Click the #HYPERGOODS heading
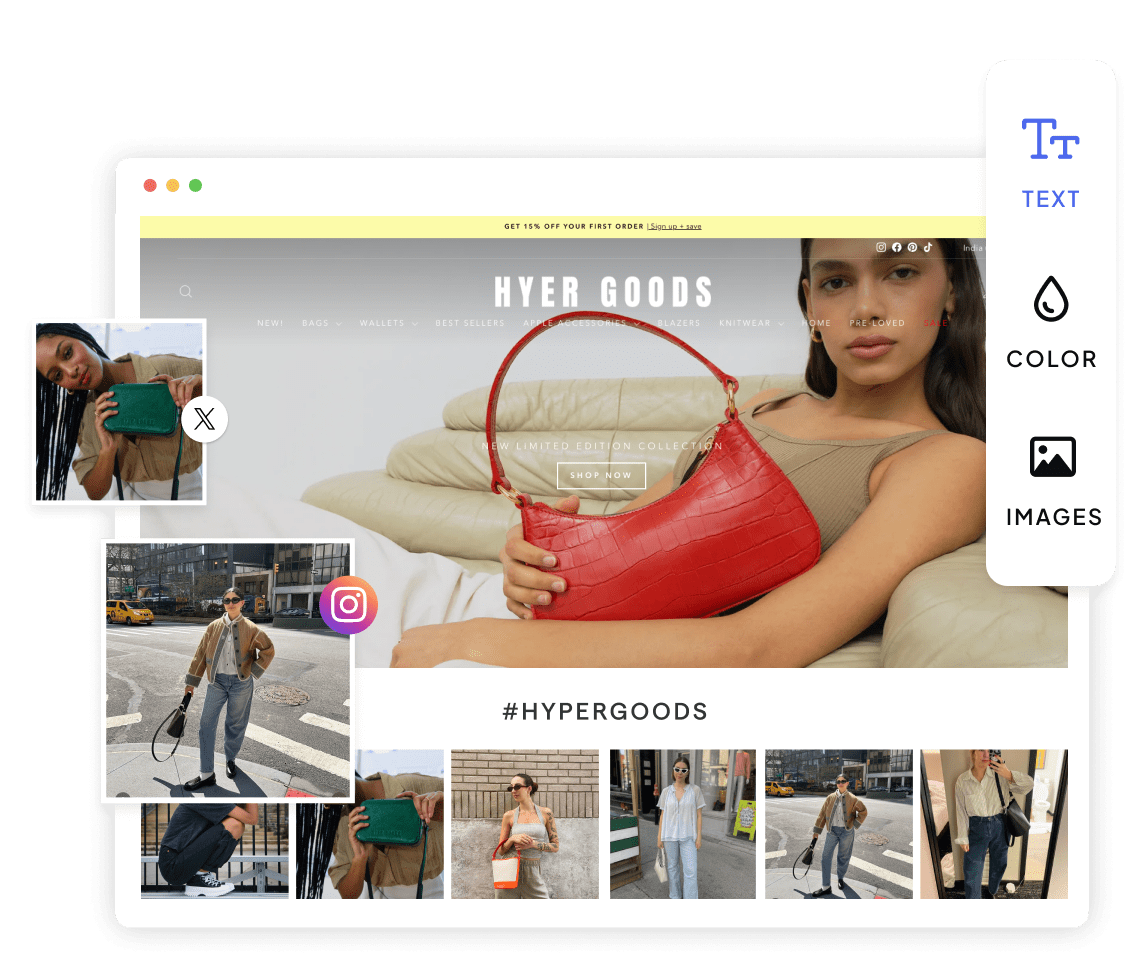The height and width of the screenshot is (978, 1140). (x=605, y=711)
